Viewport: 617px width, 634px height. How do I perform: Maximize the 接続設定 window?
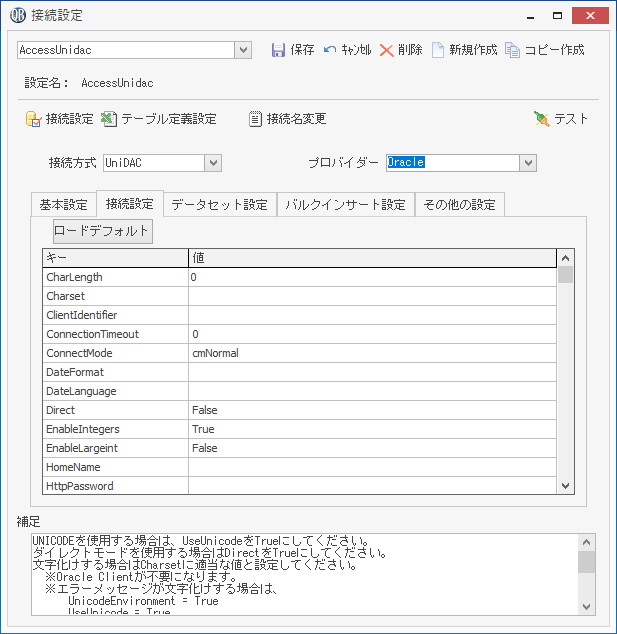click(558, 16)
